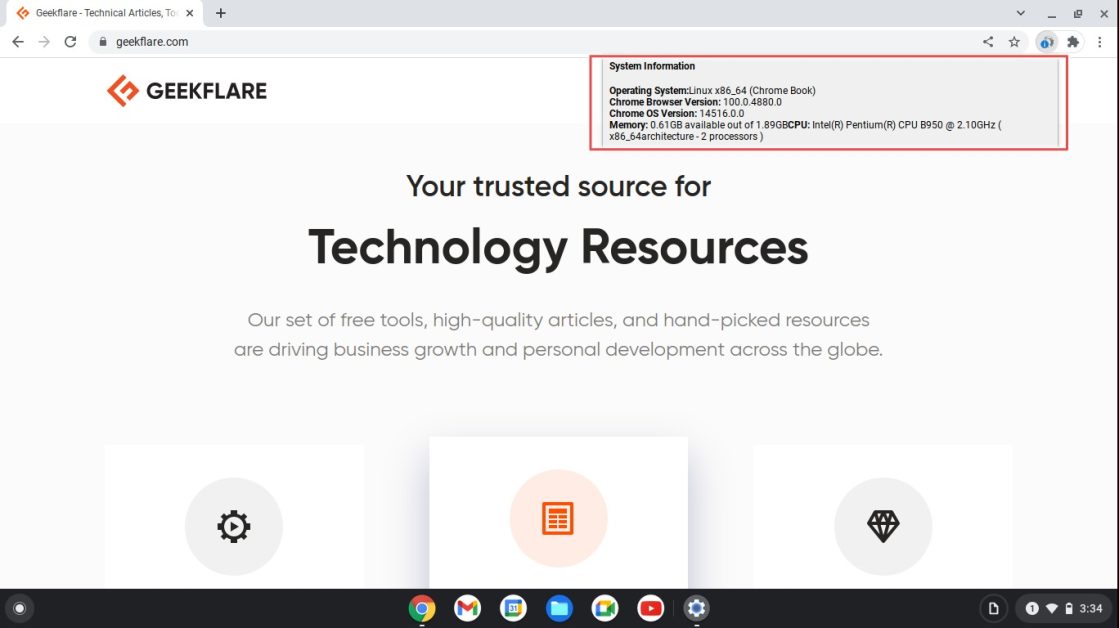This screenshot has height=628, width=1119.
Task: Open the ChromeOS launcher button
Action: point(19,608)
